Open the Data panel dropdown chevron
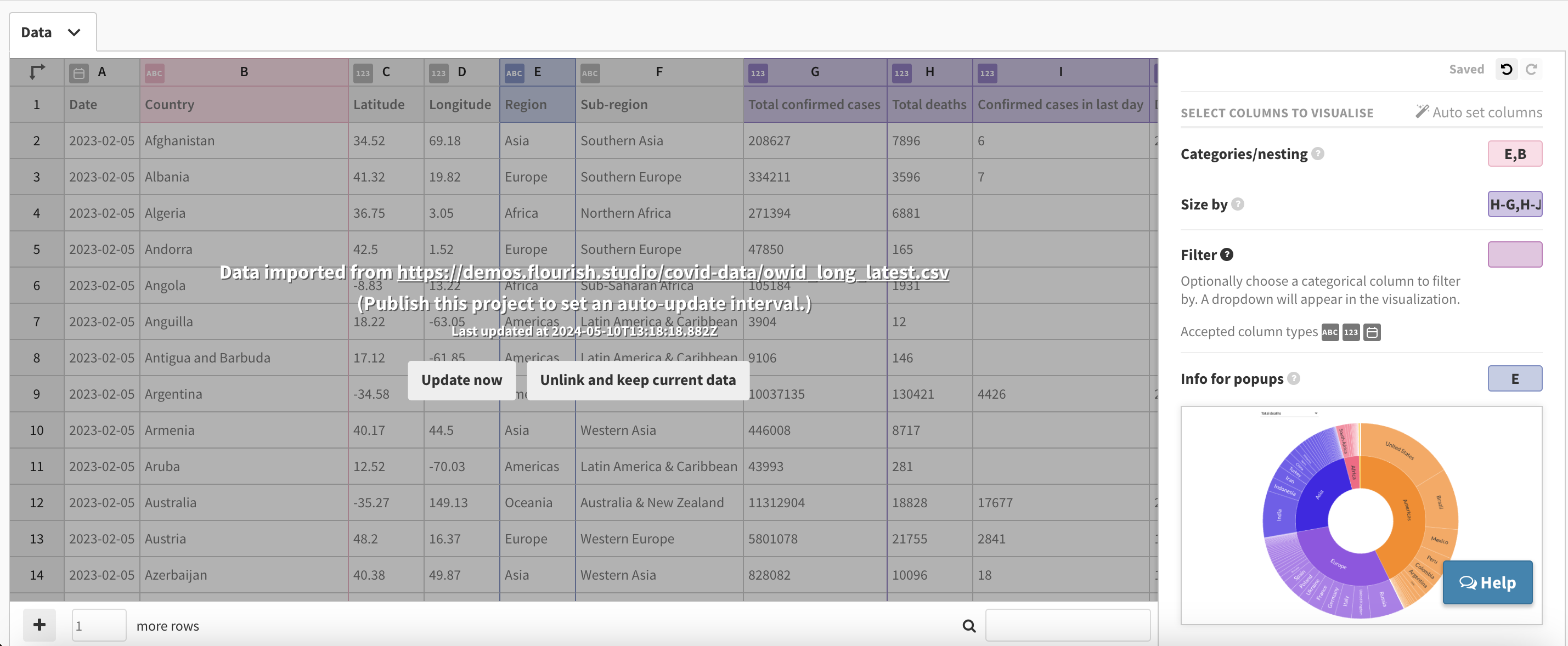Screen dimensions: 1568x646 [74, 32]
